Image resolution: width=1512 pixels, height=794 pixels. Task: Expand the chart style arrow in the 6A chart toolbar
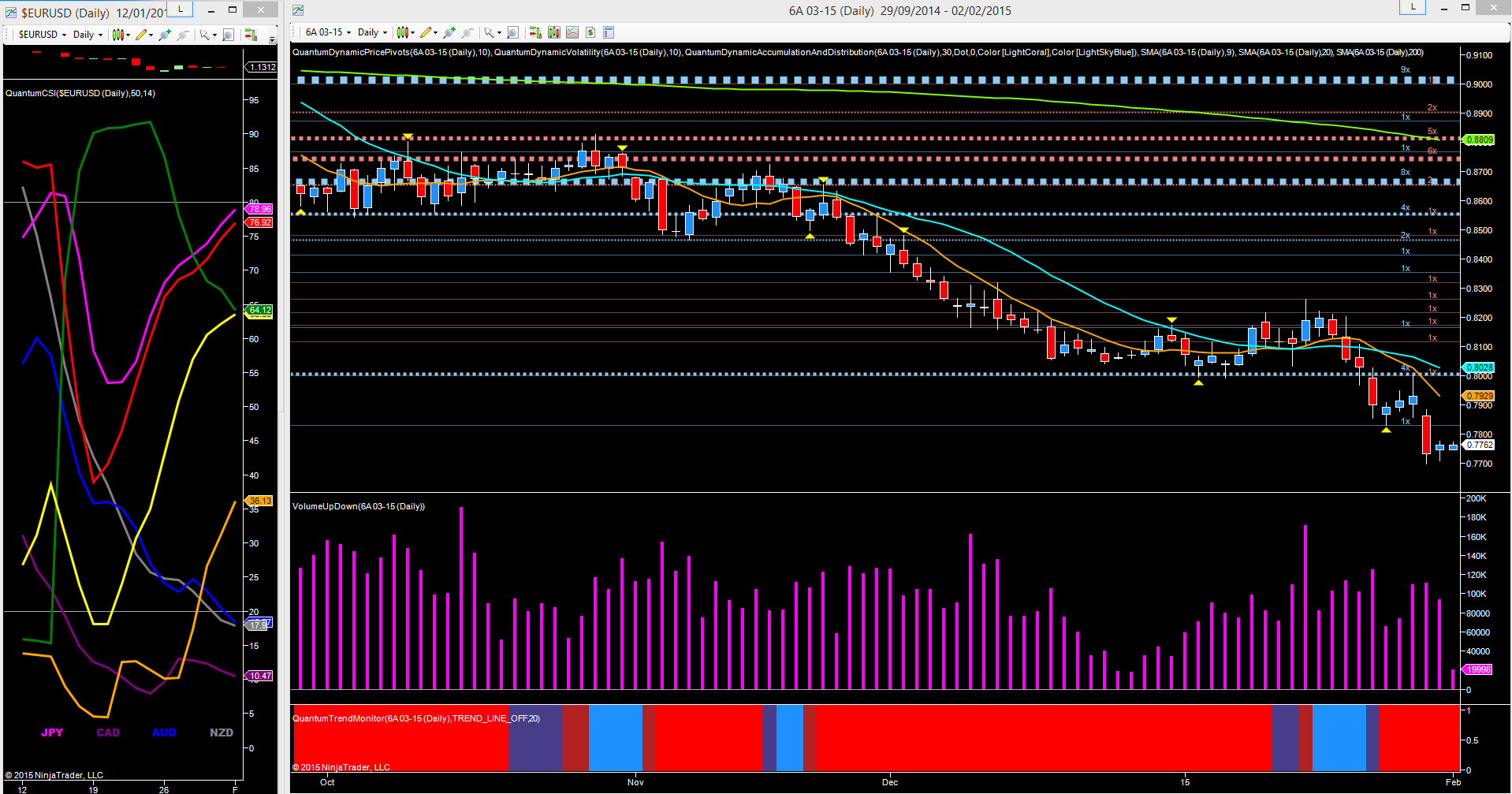coord(413,33)
